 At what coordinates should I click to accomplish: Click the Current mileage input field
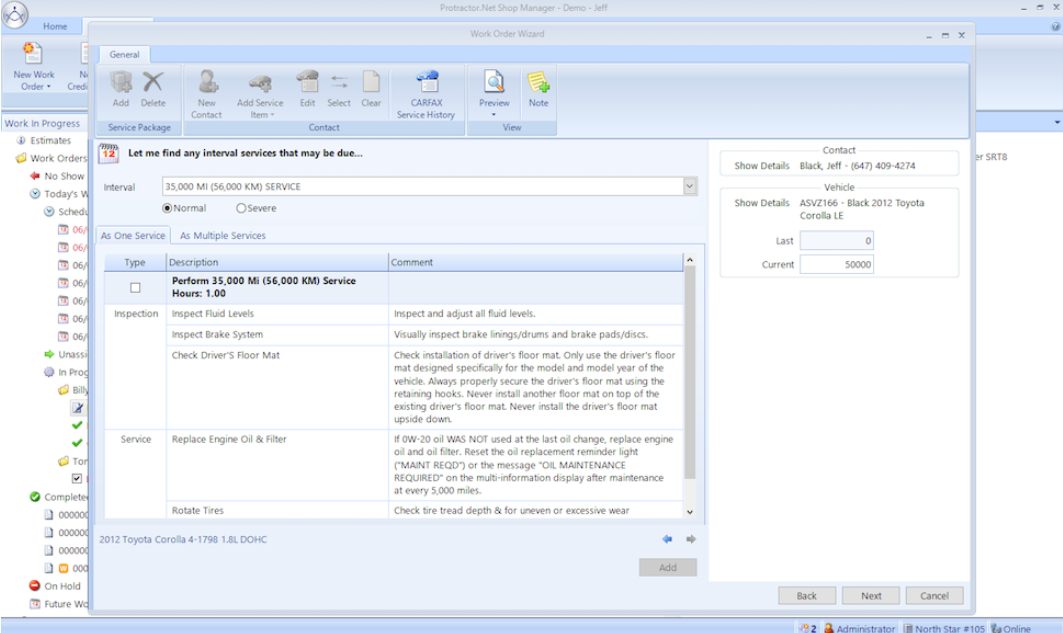coord(835,262)
